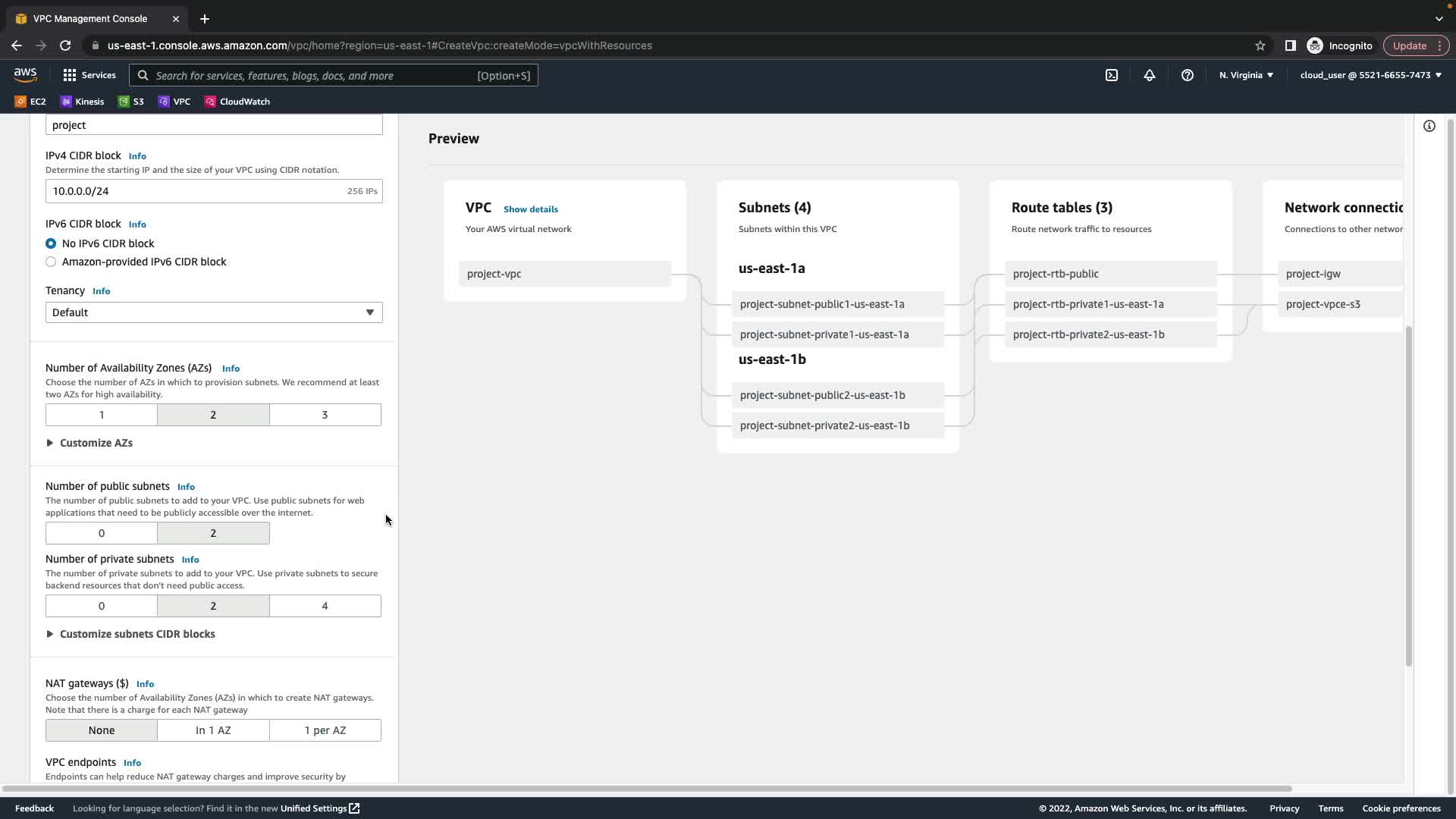1456x819 pixels.
Task: Open the EC2 bookmark shortcut
Action: click(x=30, y=102)
